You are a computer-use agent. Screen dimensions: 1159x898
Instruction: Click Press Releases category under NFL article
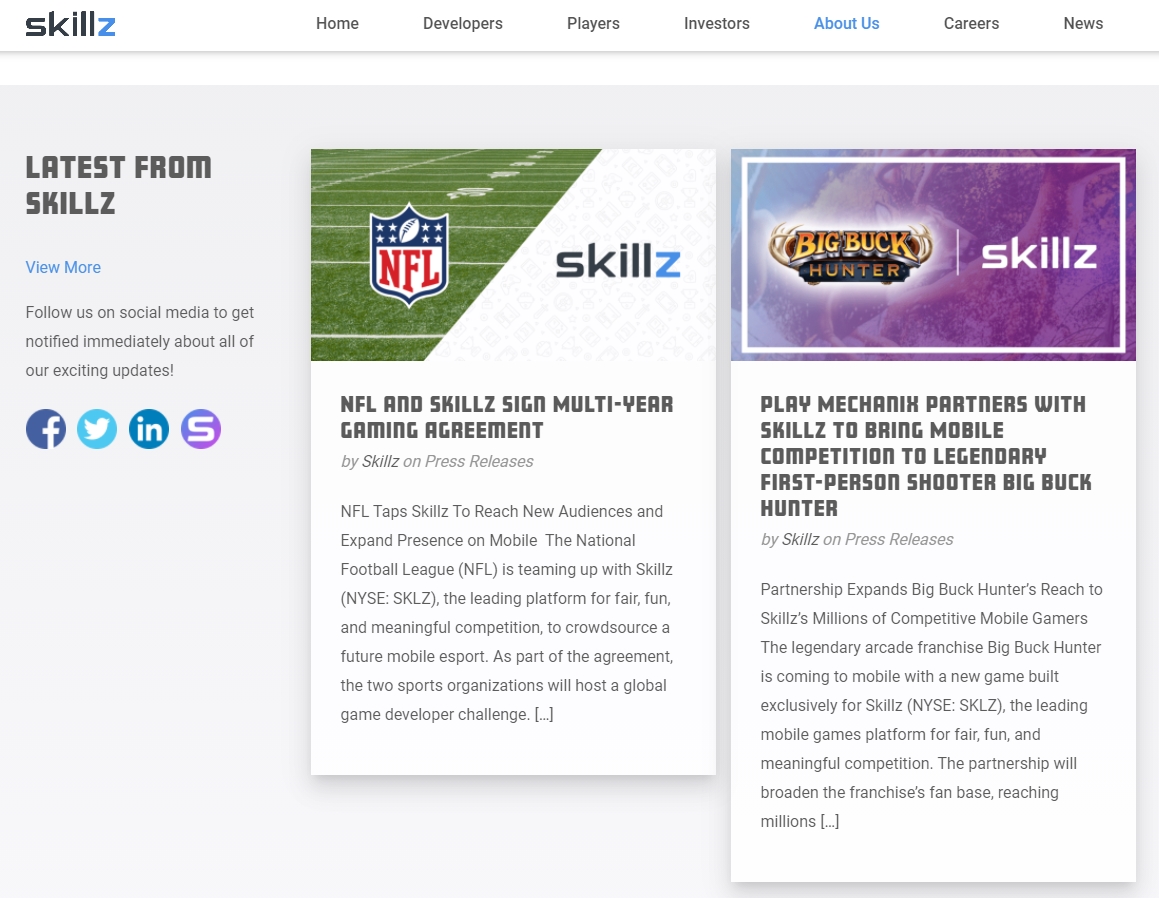click(479, 461)
